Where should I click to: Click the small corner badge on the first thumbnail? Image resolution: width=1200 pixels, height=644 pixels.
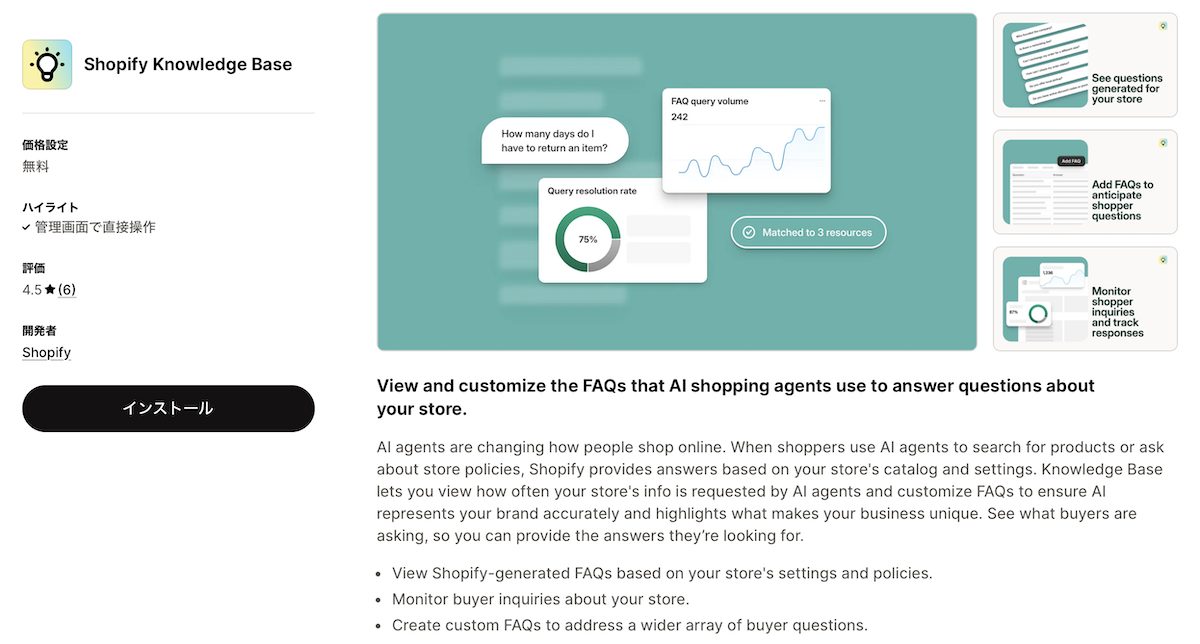click(1162, 27)
